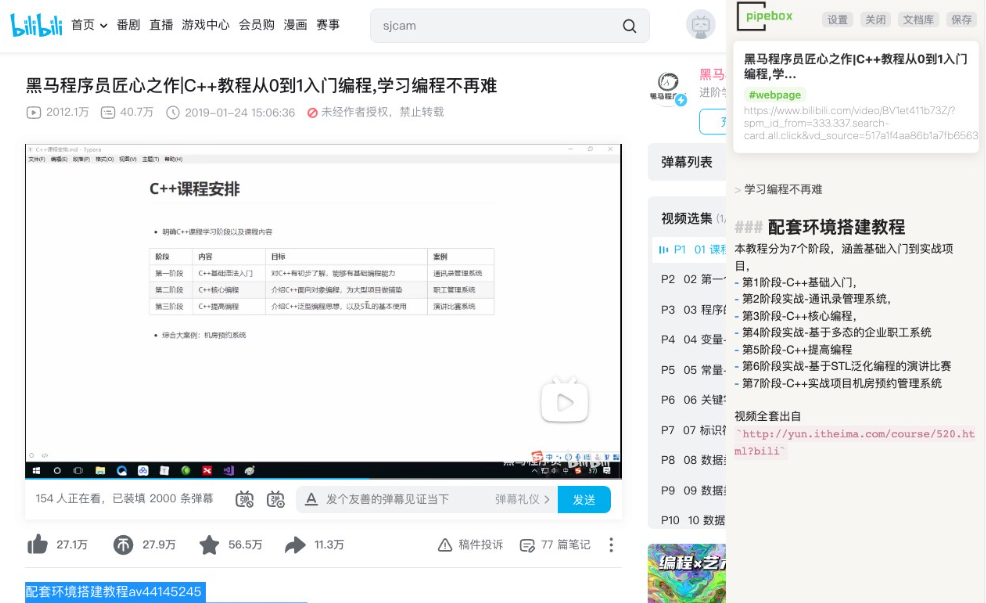Open the 直播 nav item

coord(161,25)
